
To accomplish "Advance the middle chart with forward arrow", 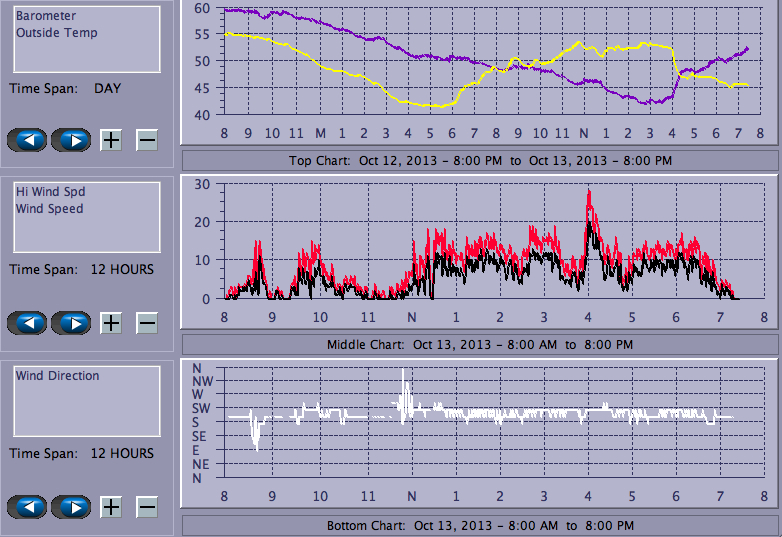I will [71, 323].
